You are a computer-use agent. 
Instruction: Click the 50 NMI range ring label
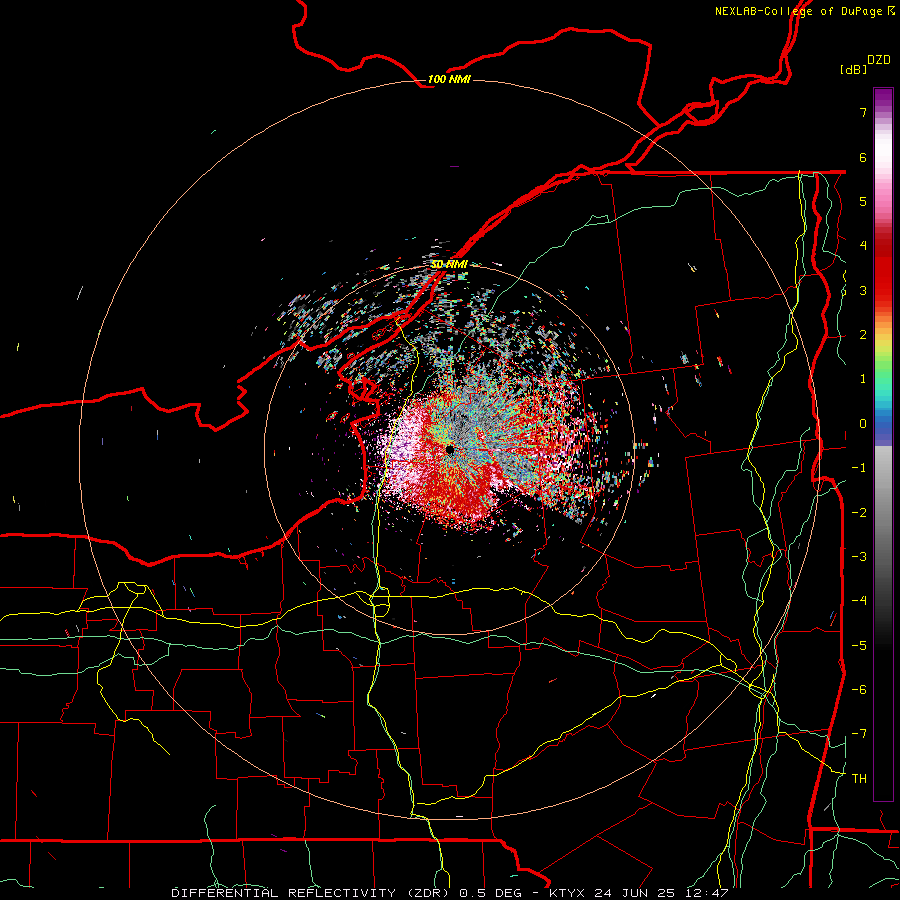pyautogui.click(x=449, y=264)
